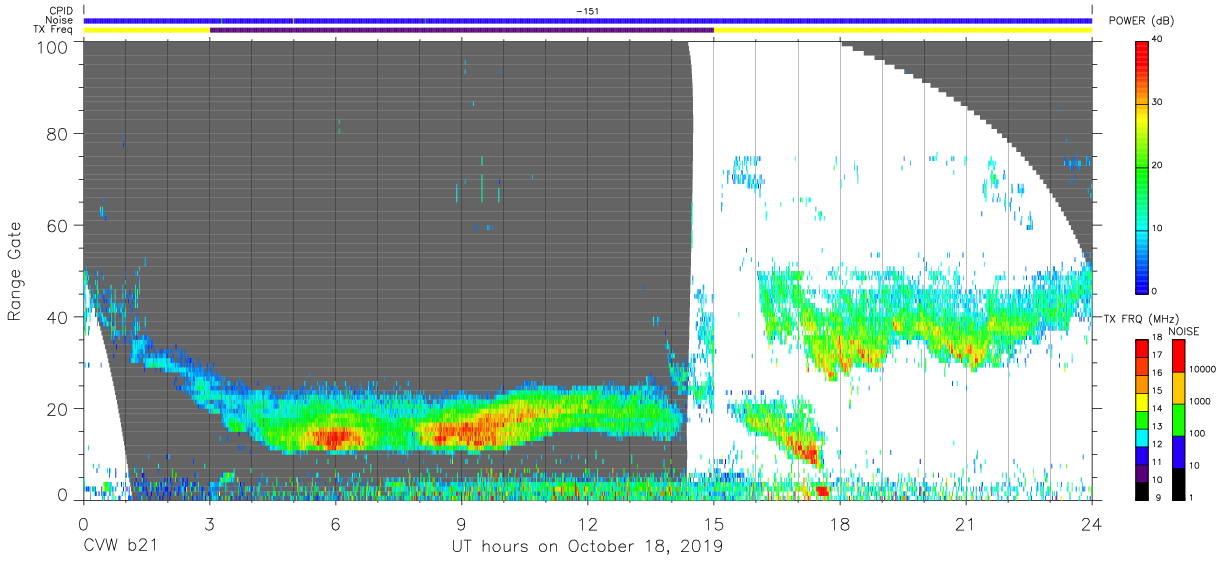This screenshot has height=567, width=1228.
Task: Click the 80 tick on Range Gate axis
Action: pos(58,134)
